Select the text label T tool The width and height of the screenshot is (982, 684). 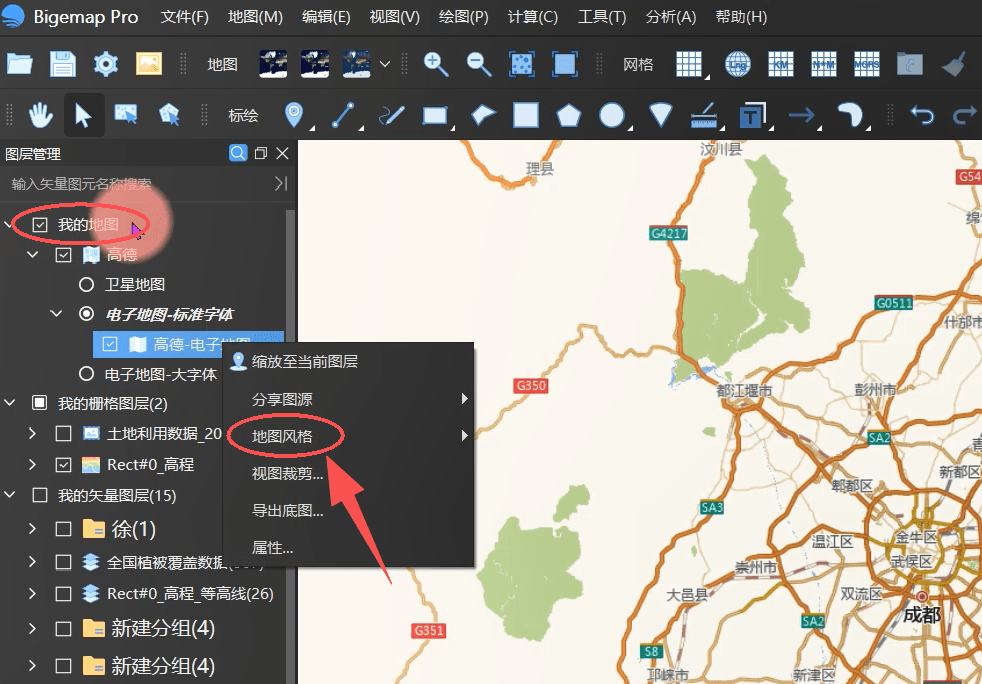point(752,115)
